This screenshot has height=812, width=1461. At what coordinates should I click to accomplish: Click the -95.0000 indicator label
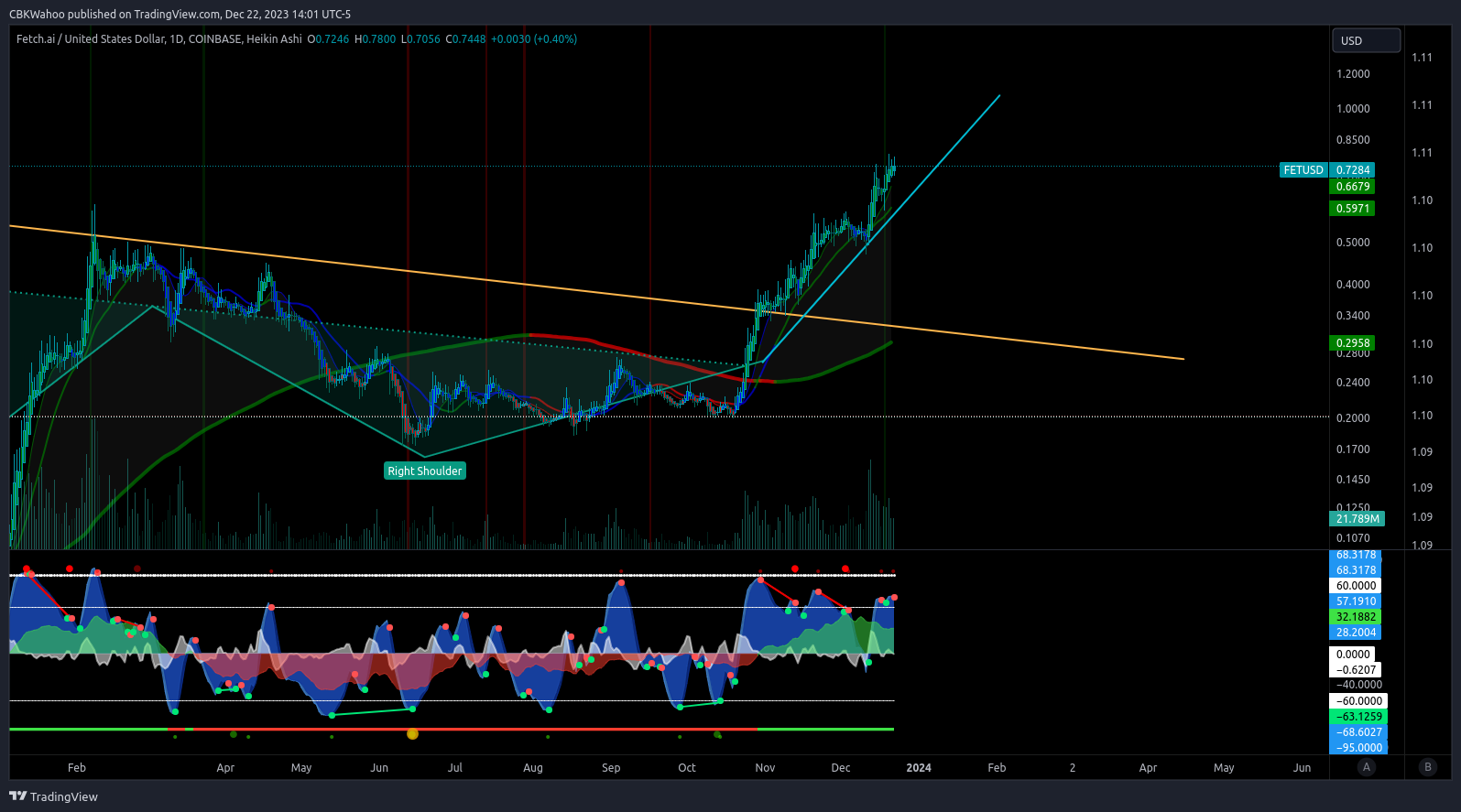tap(1358, 748)
